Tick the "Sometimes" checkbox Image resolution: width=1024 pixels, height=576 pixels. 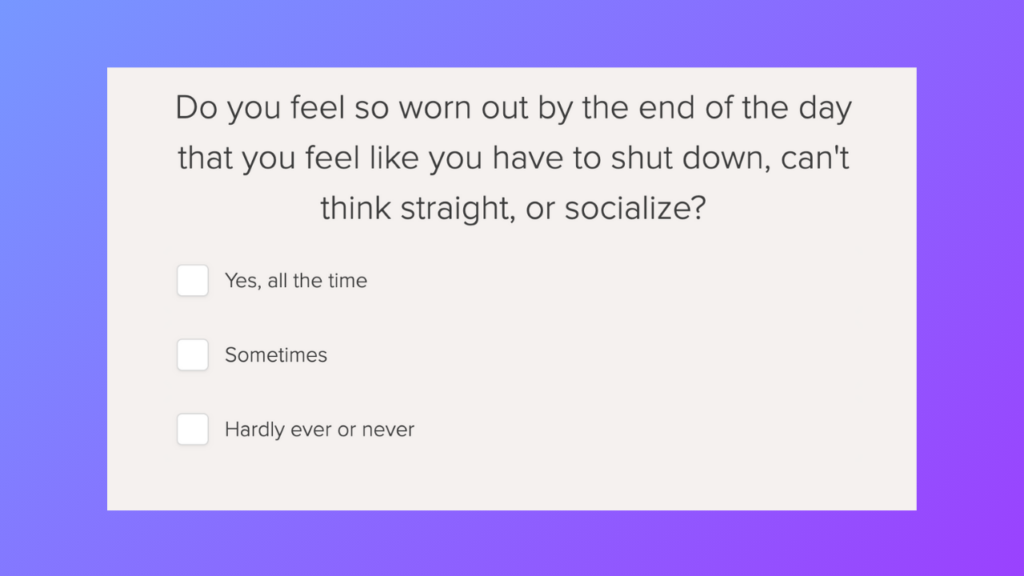coord(193,355)
